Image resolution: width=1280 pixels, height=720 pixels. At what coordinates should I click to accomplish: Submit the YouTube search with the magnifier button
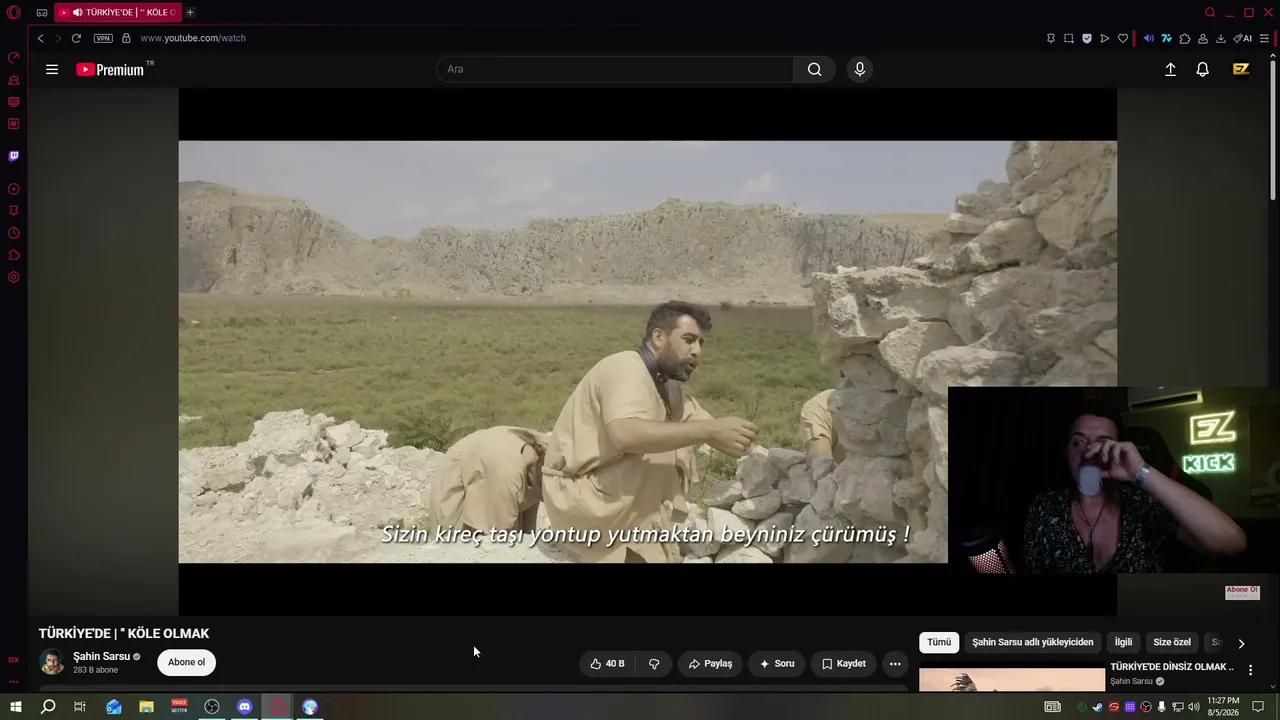[x=815, y=69]
